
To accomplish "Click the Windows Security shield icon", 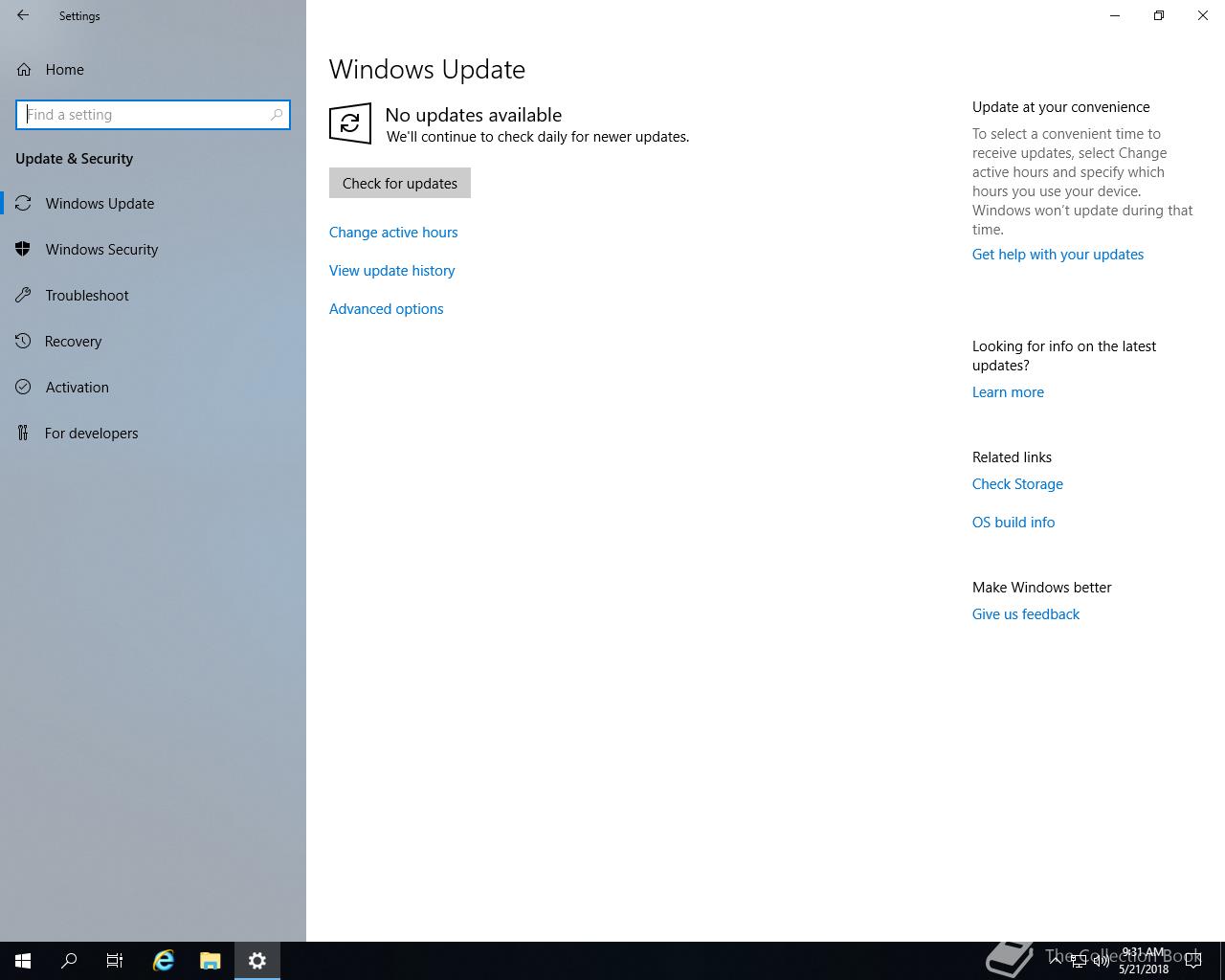I will point(23,249).
